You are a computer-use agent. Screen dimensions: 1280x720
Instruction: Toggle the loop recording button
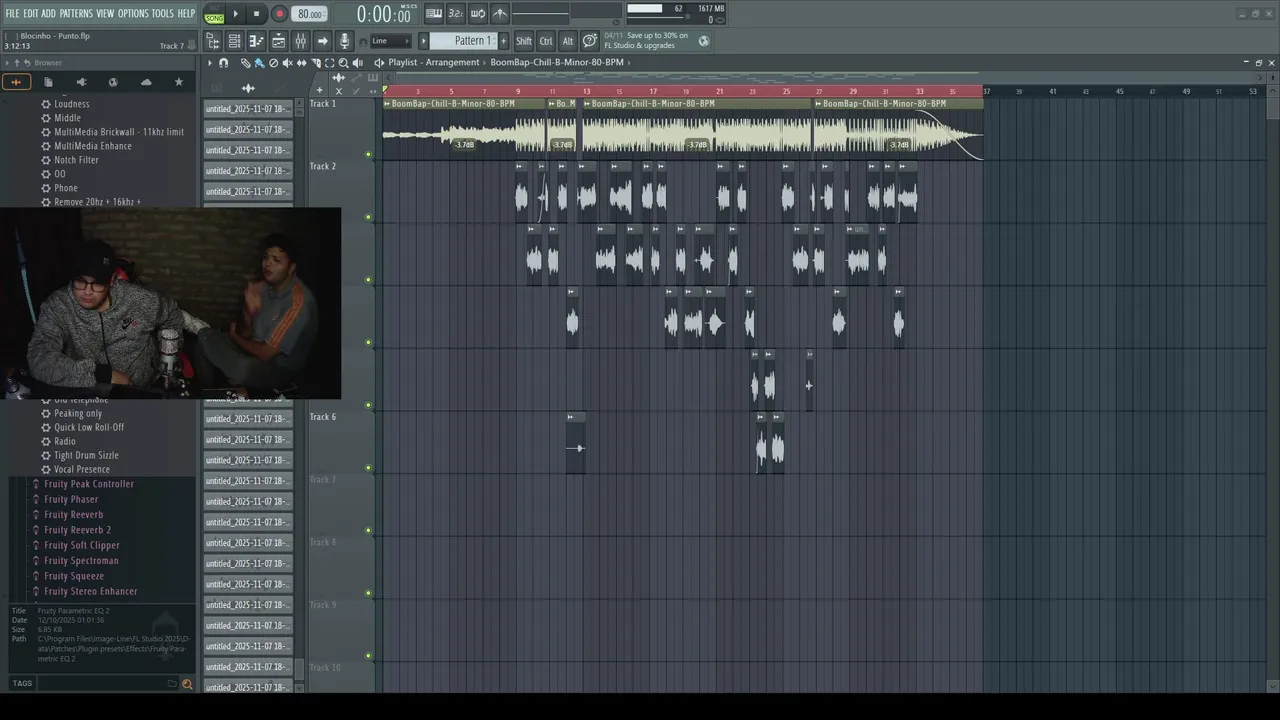(x=477, y=14)
